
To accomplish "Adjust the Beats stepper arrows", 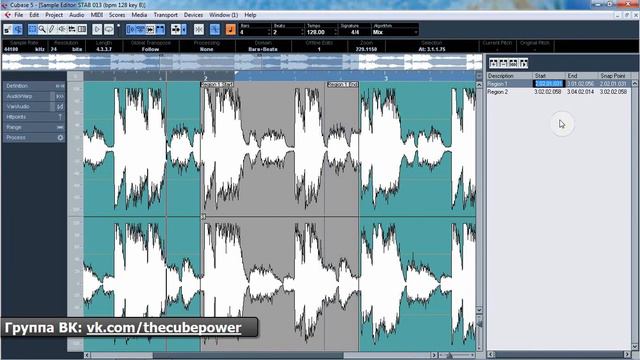I will point(302,32).
